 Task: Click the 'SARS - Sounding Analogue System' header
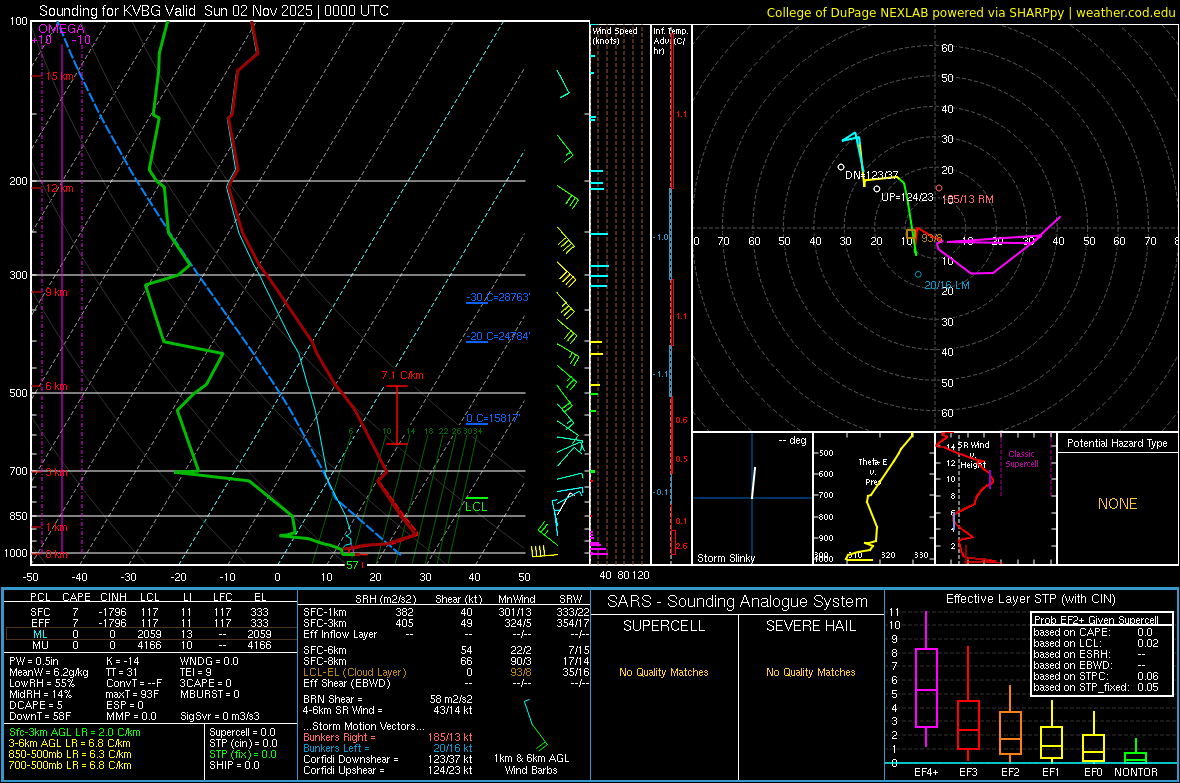pyautogui.click(x=738, y=602)
